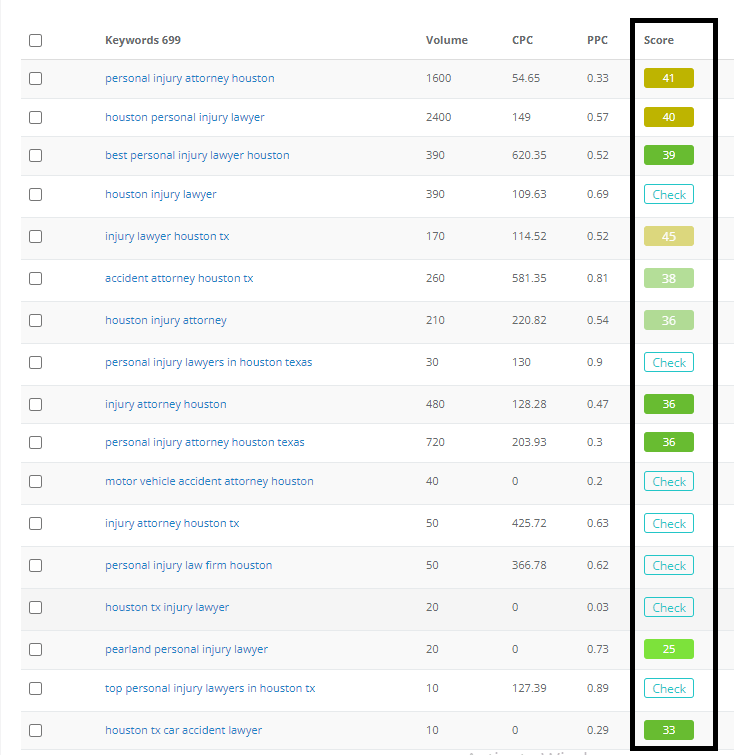This screenshot has width=734, height=755.
Task: Click the houston injury attorney link
Action: point(166,321)
